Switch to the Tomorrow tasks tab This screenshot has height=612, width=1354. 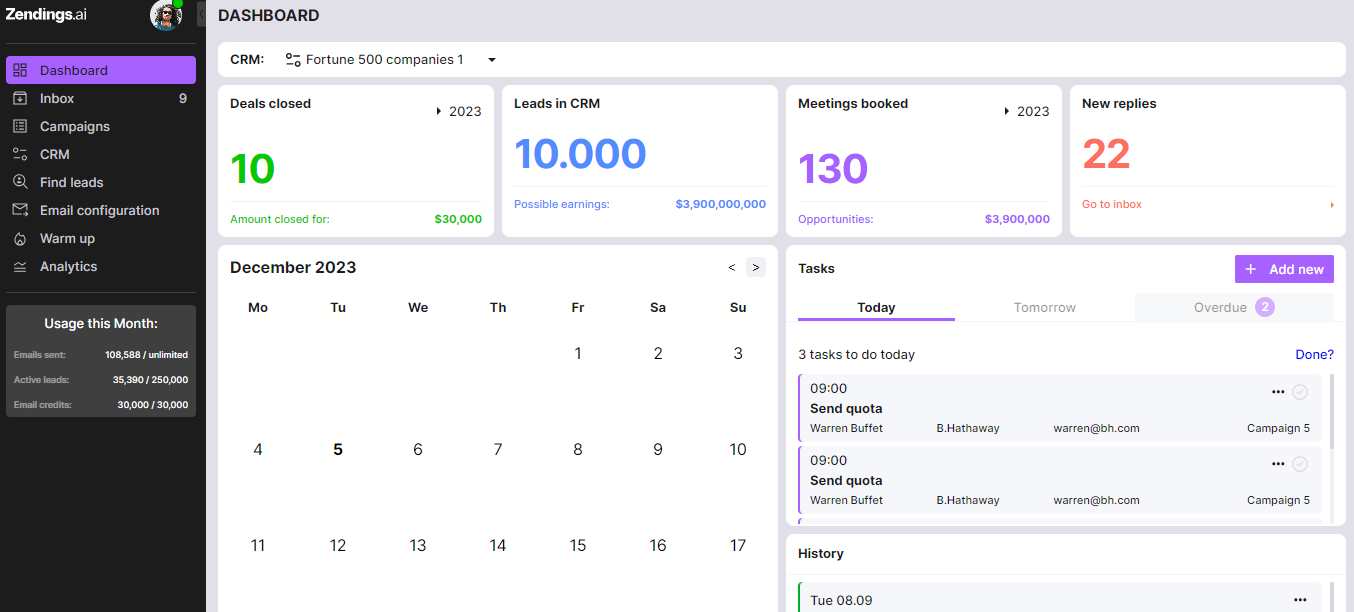(1044, 308)
